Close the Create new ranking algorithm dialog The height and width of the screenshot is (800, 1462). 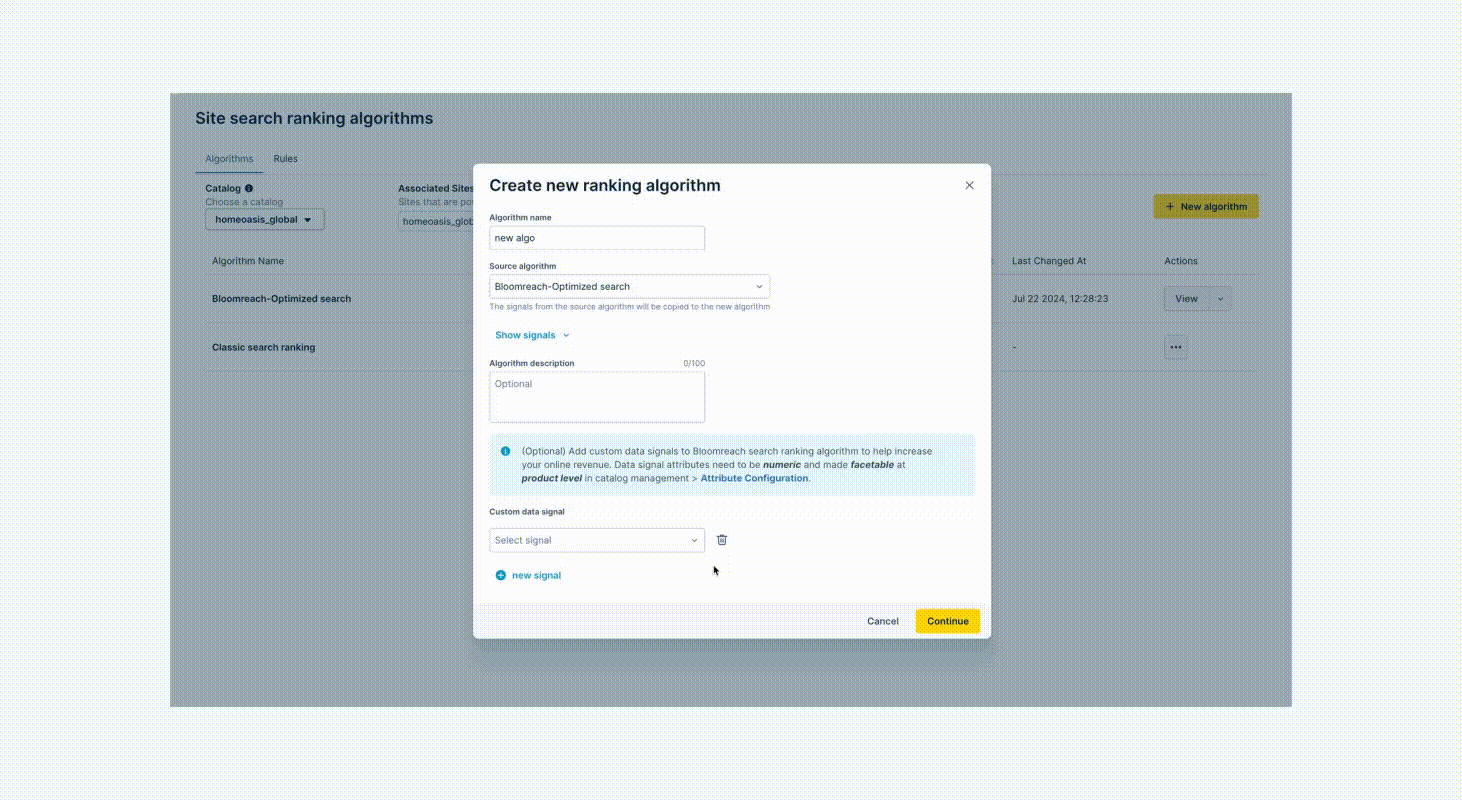(x=969, y=185)
